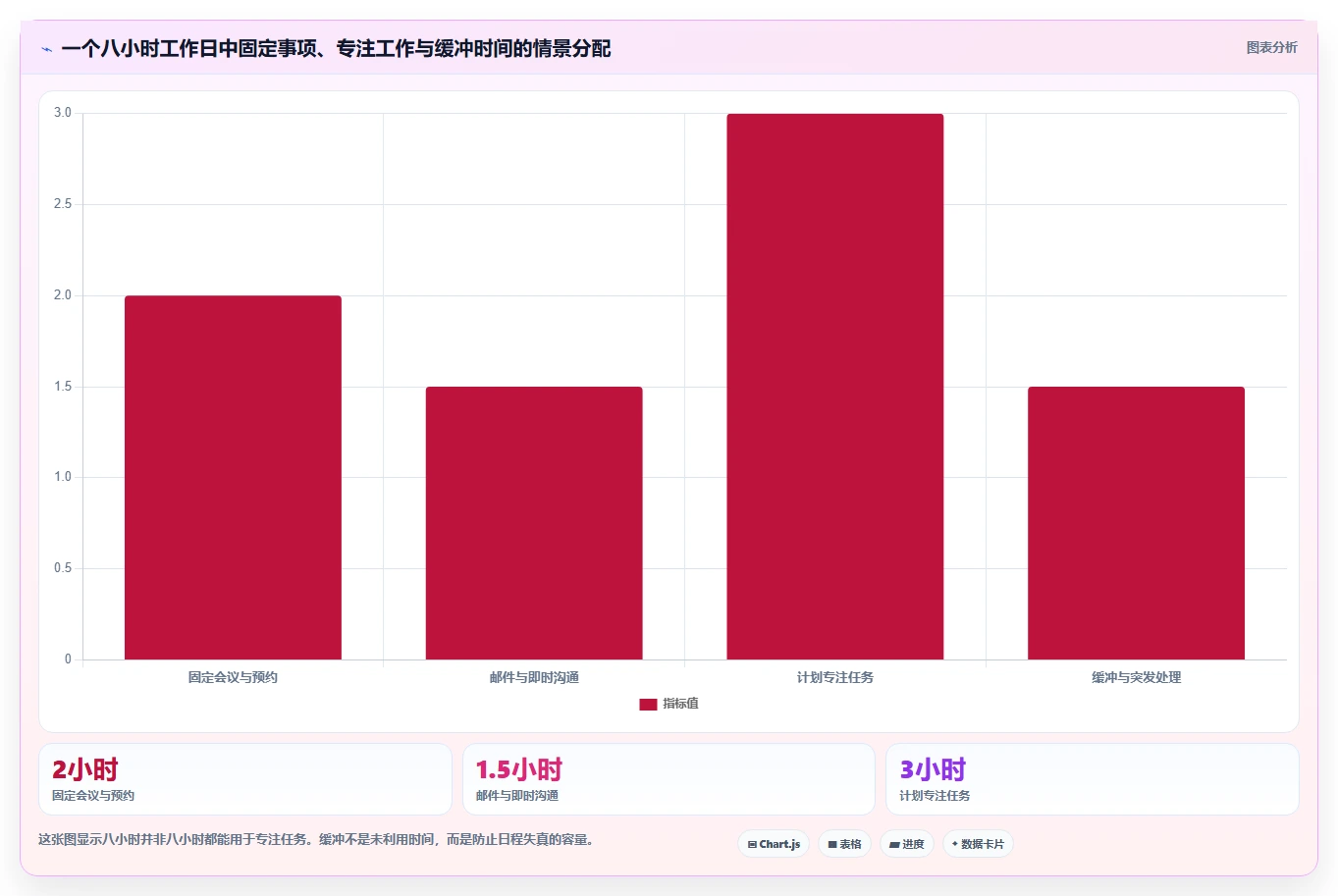
Task: Click the lightning icon beside the title
Action: point(46,49)
